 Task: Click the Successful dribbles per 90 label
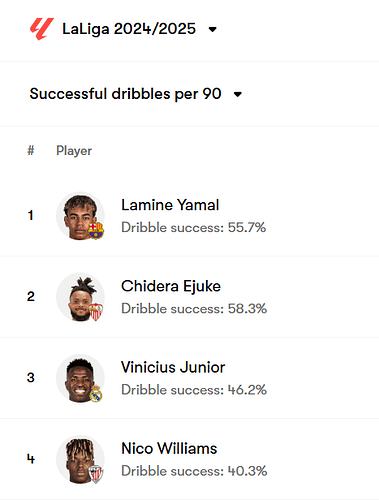(x=125, y=94)
